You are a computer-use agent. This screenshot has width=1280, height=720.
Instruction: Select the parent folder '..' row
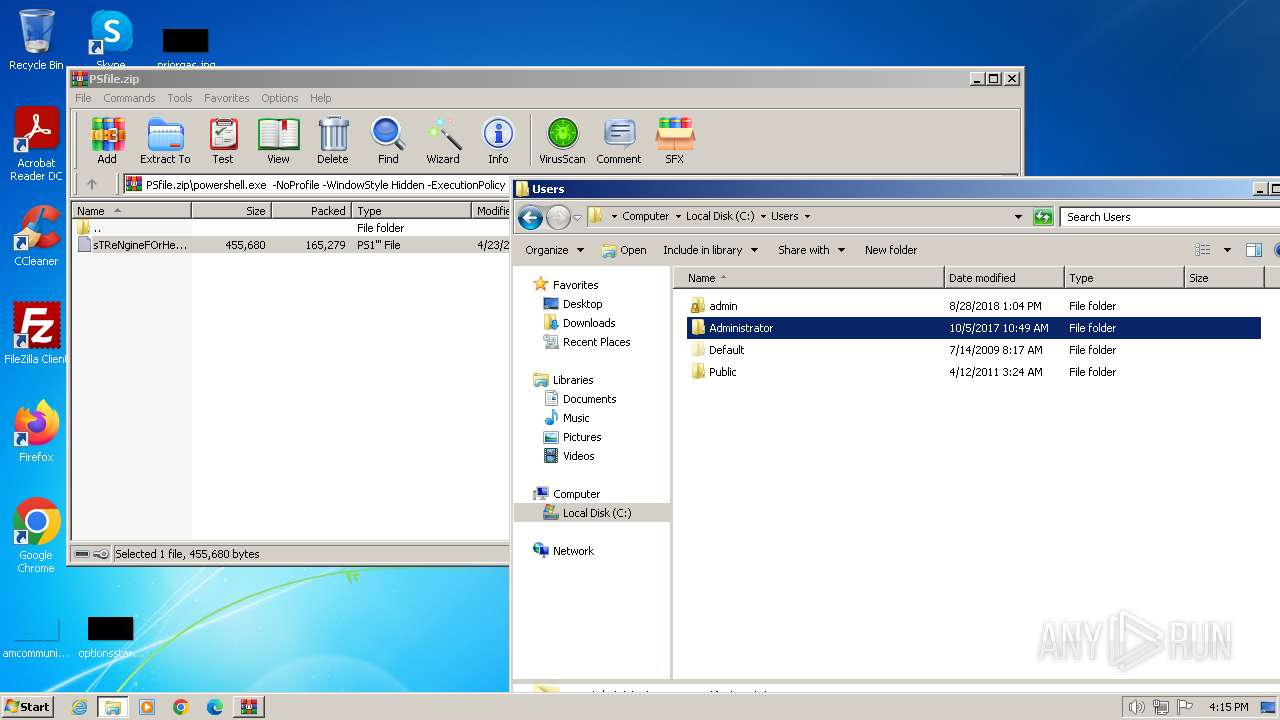pos(292,228)
